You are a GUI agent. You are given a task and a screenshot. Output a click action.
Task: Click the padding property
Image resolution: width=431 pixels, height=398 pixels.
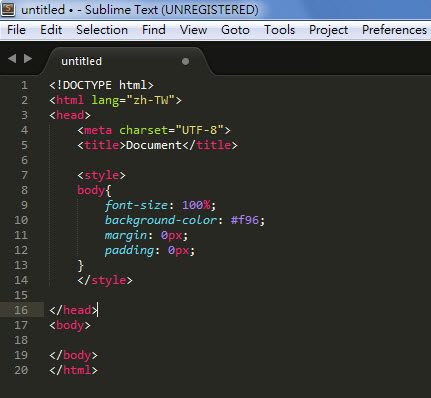click(129, 250)
